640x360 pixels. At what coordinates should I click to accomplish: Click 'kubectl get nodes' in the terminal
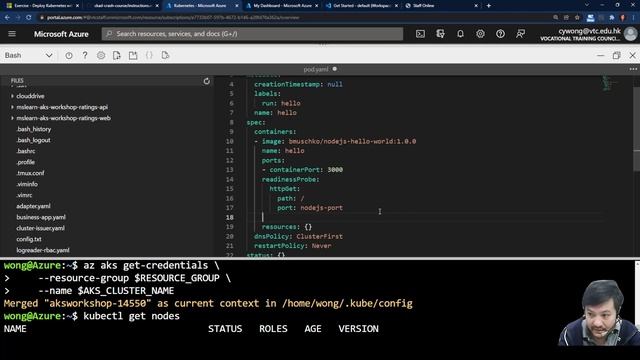[131, 316]
